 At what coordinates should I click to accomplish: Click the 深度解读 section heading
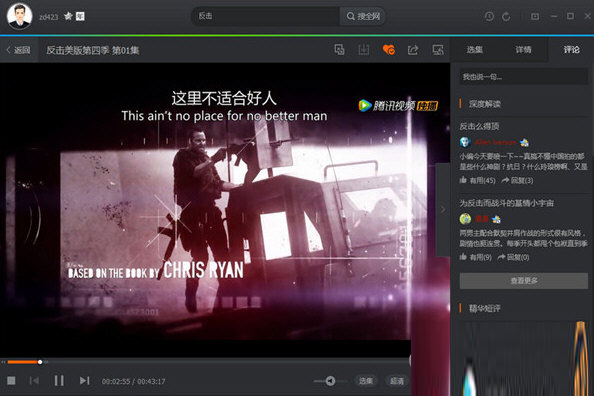click(485, 104)
